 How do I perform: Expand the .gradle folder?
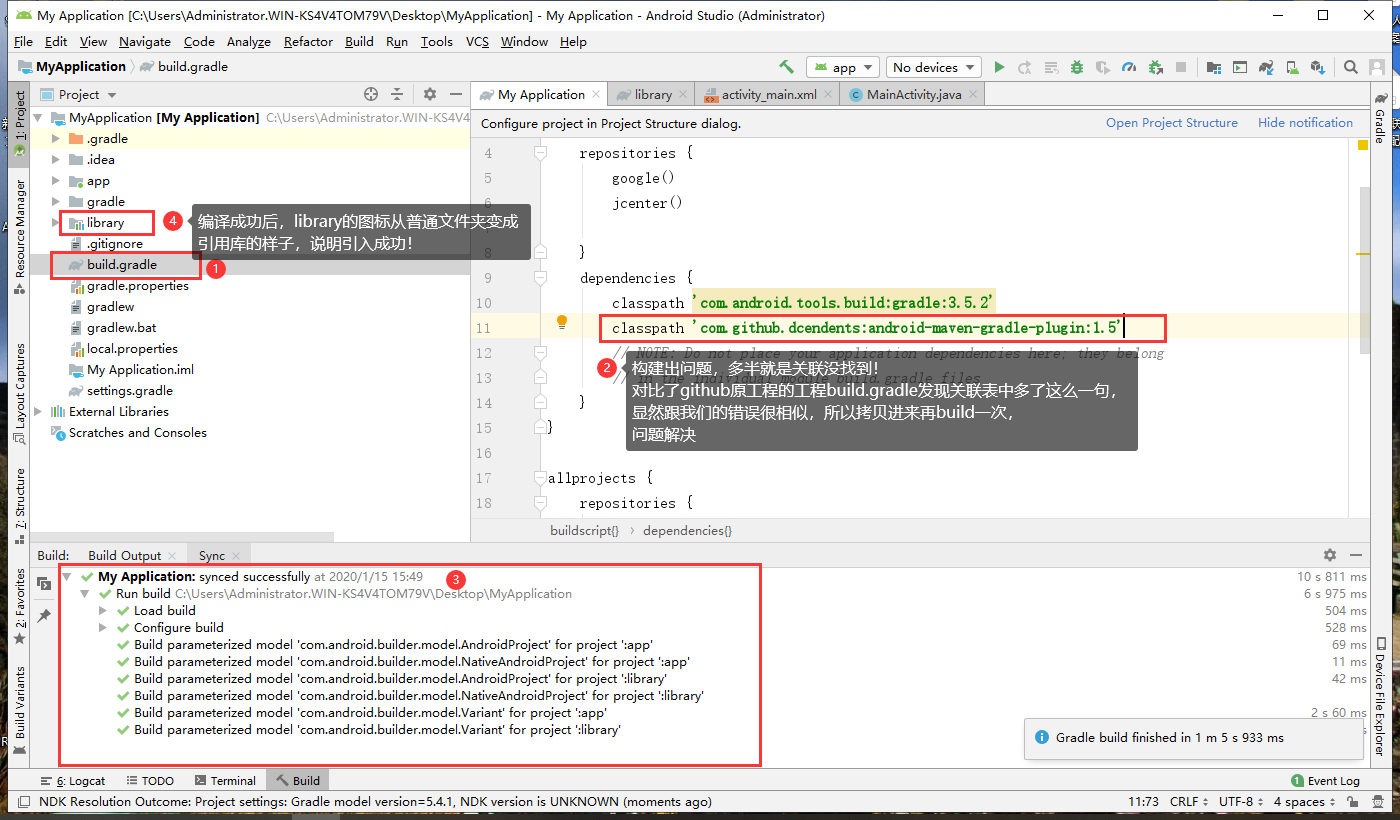pos(56,139)
